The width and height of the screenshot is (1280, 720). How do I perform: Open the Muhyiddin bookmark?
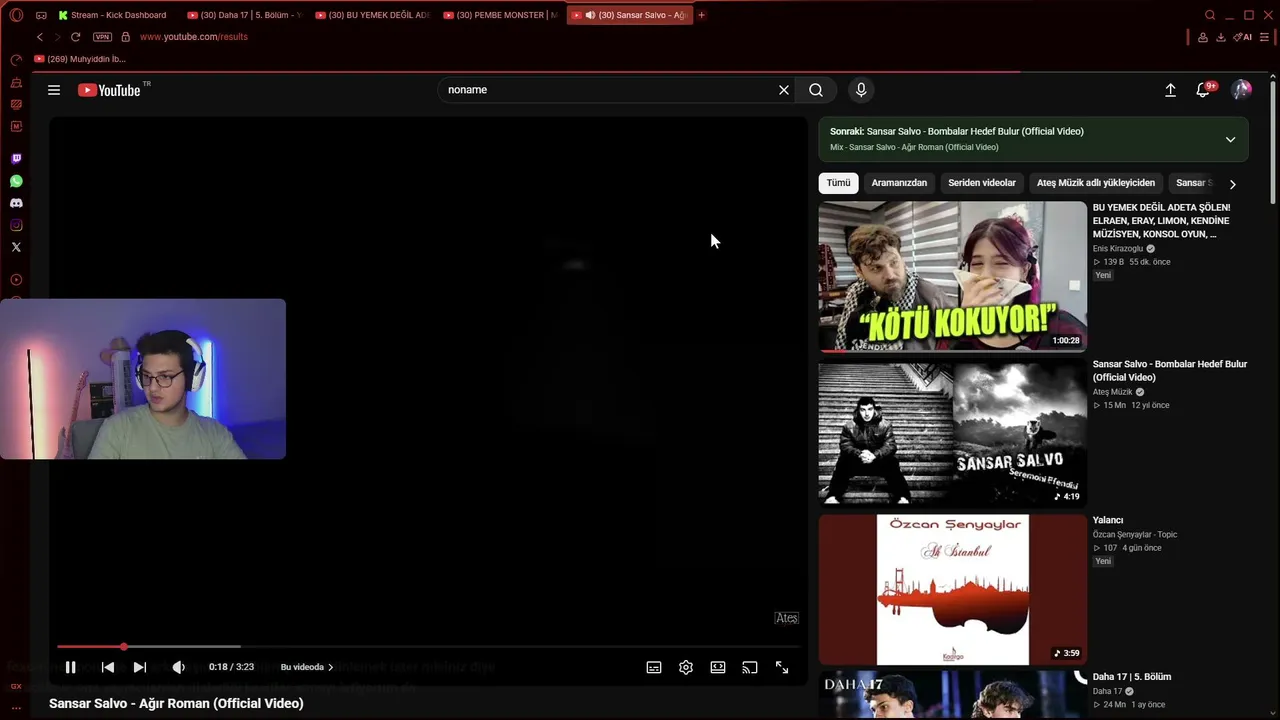coord(80,59)
